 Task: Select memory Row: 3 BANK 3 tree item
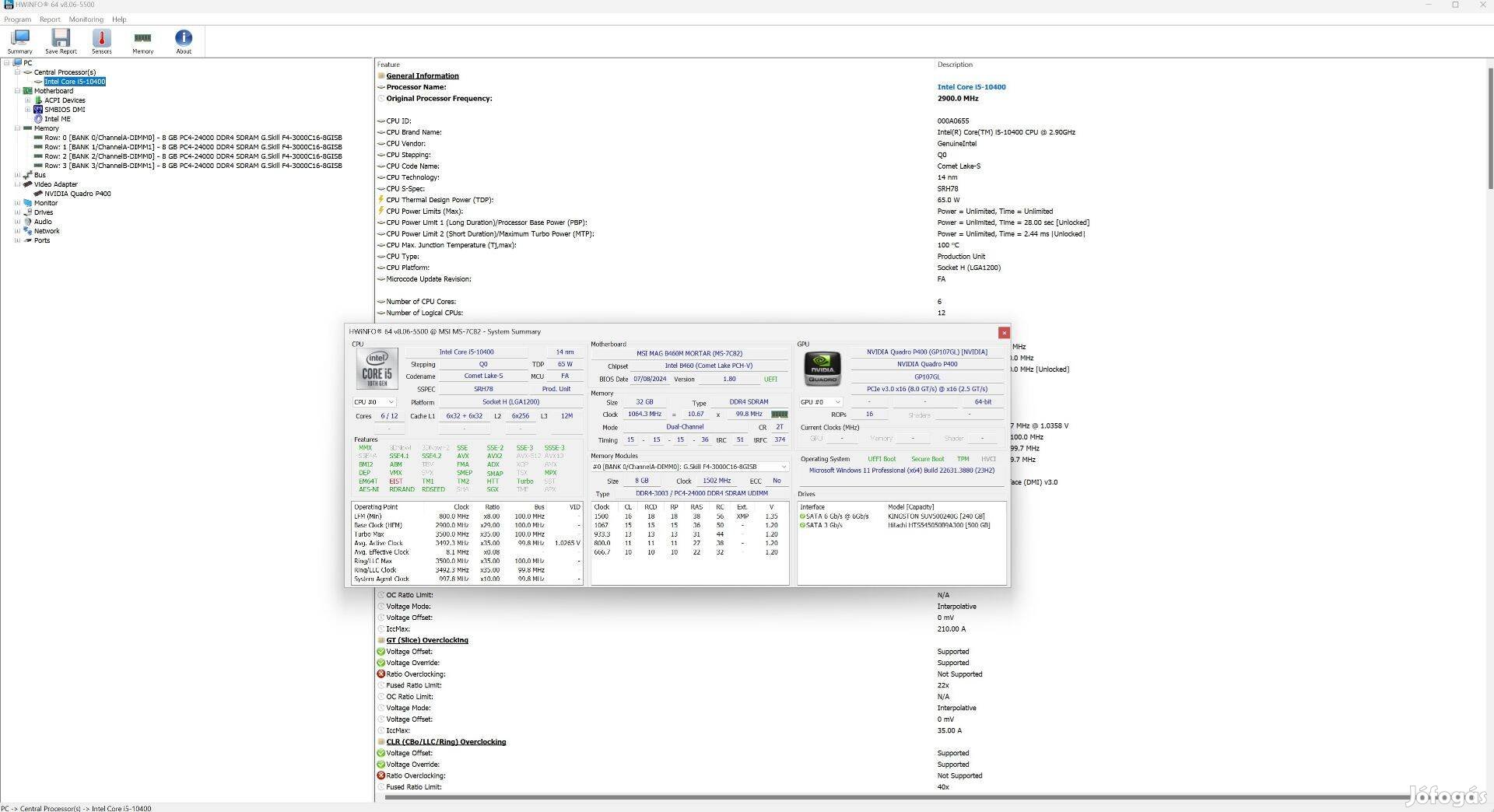[193, 166]
